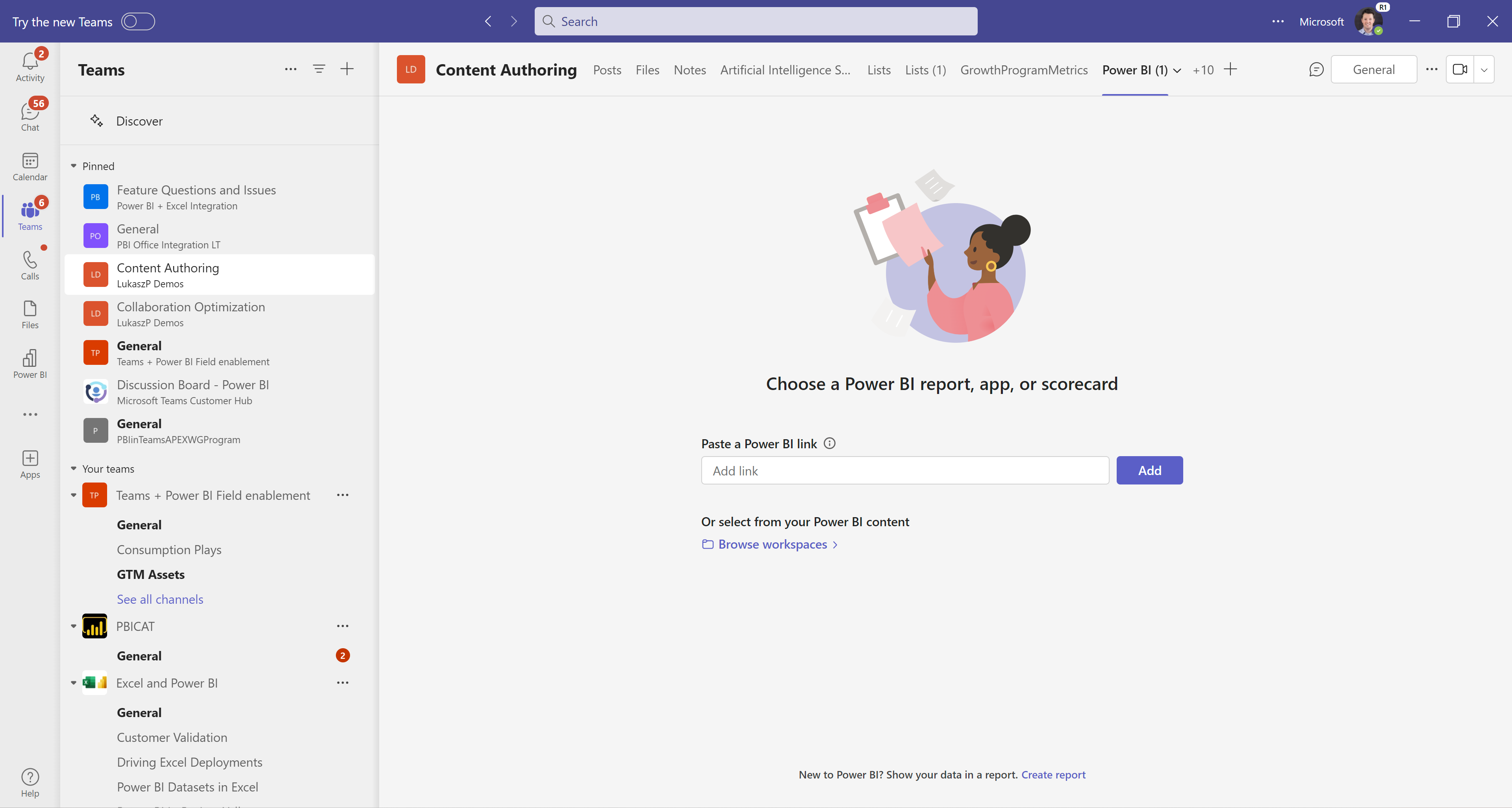Open the Calls section
This screenshot has height=808, width=1512.
pos(30,264)
